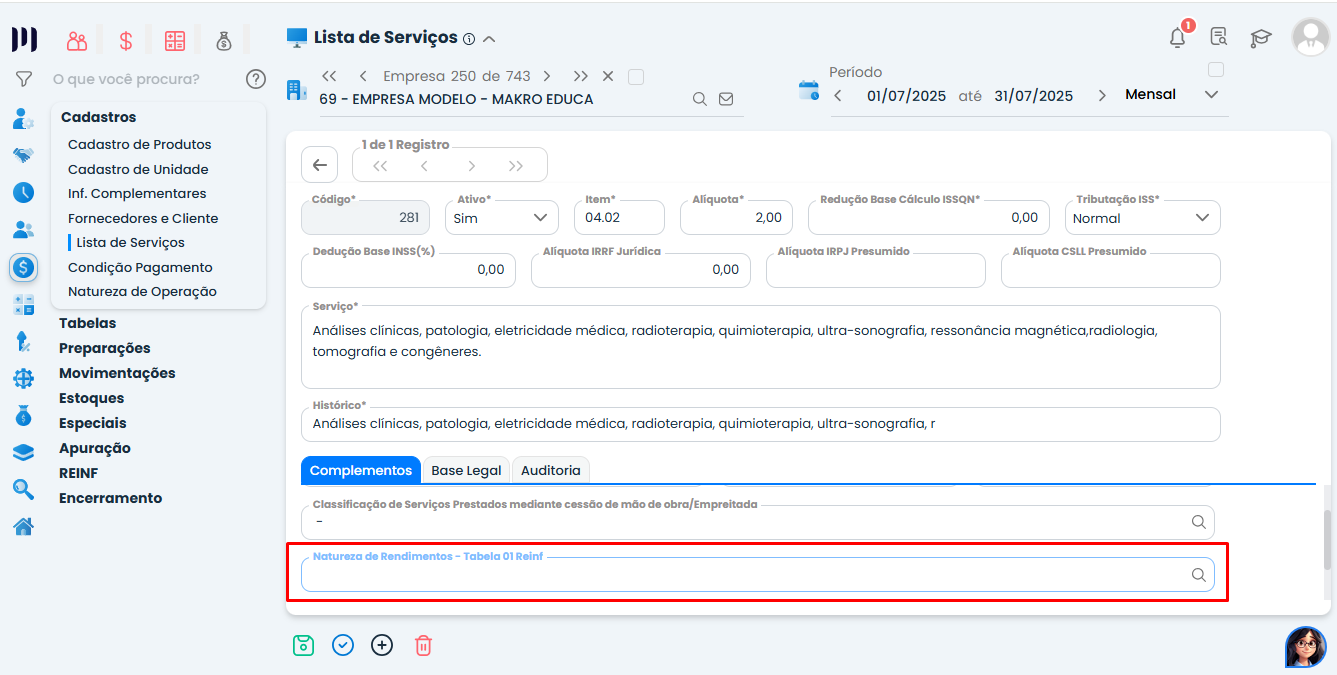The height and width of the screenshot is (675, 1337).
Task: Open the graduation cap training icon
Action: click(x=1260, y=38)
